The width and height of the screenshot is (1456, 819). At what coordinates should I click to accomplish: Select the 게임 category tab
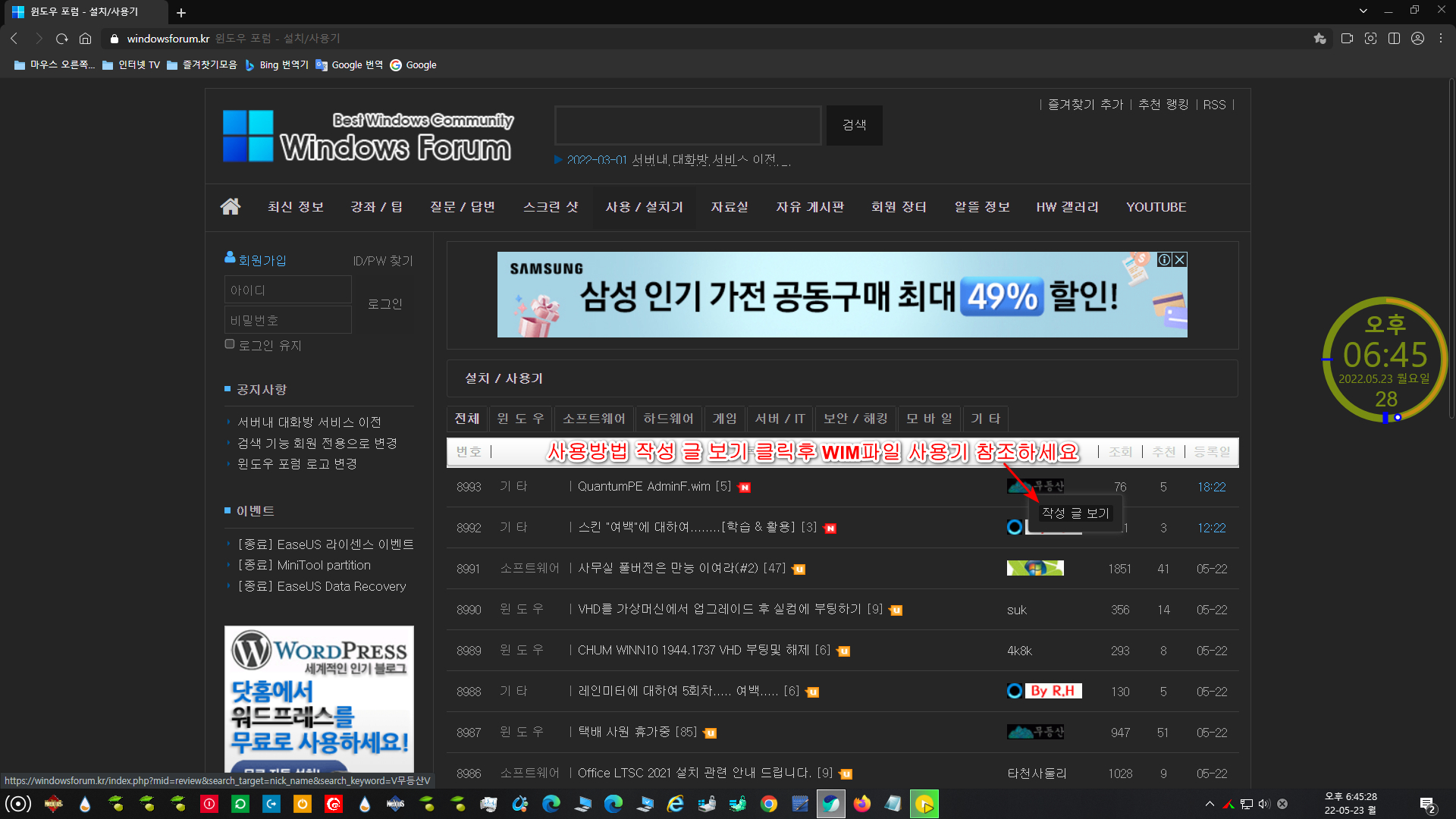724,419
